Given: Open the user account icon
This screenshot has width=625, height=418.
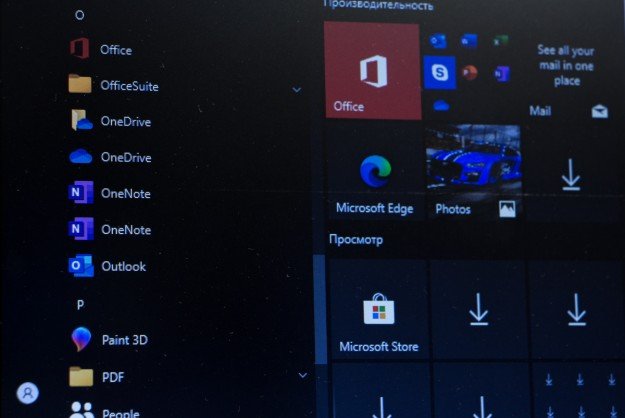Looking at the screenshot, I should [28, 393].
